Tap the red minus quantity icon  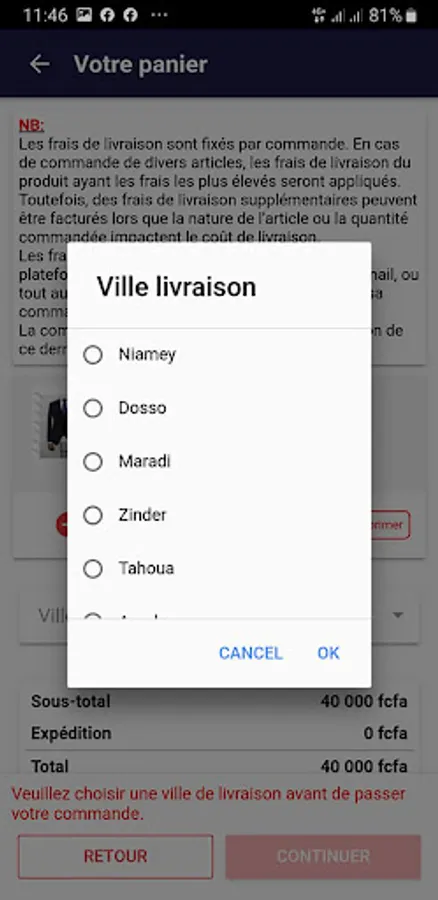pos(62,525)
